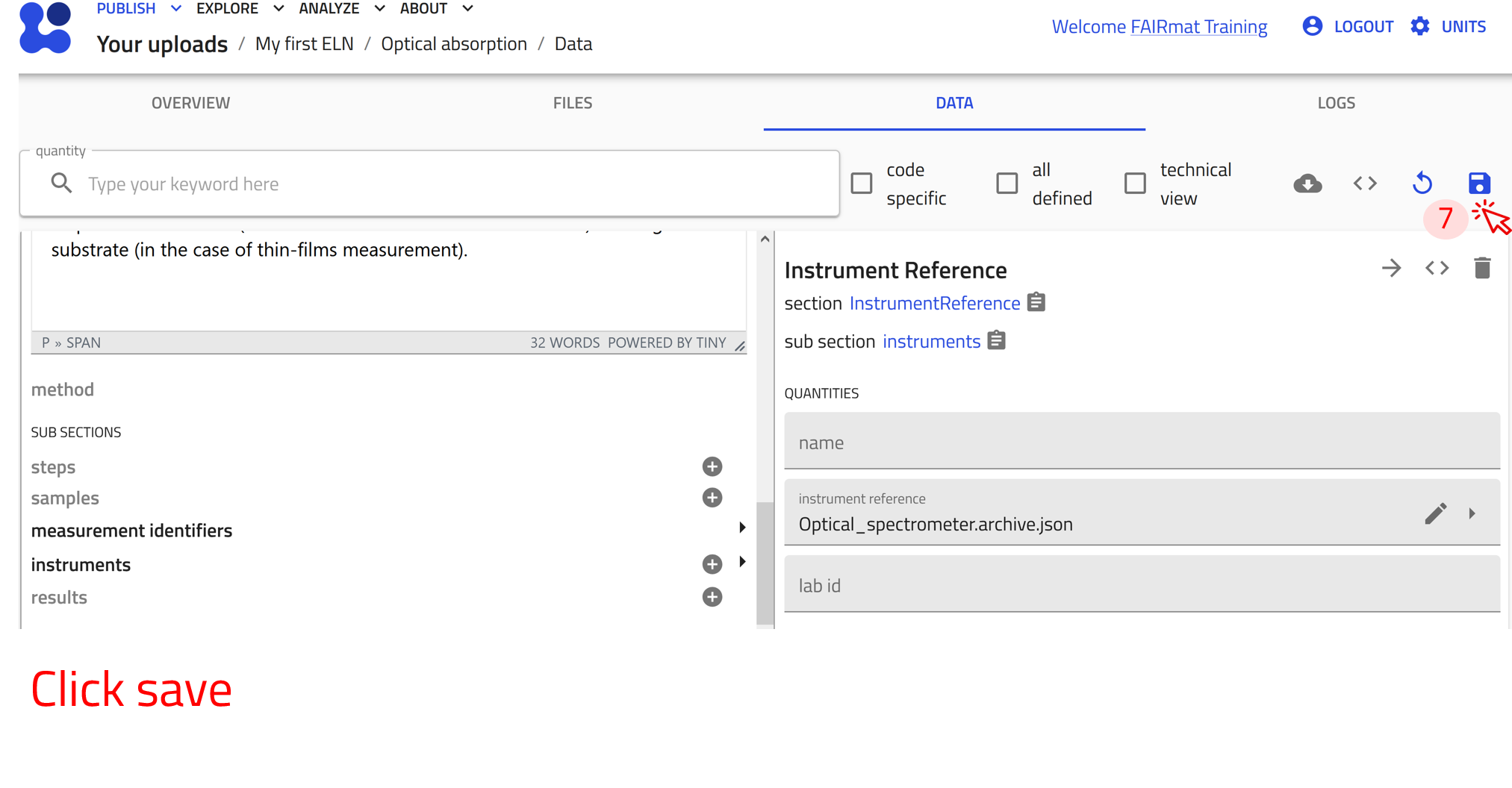This screenshot has width=1512, height=788.
Task: Click the FAIRmat Training user link
Action: [x=1198, y=27]
